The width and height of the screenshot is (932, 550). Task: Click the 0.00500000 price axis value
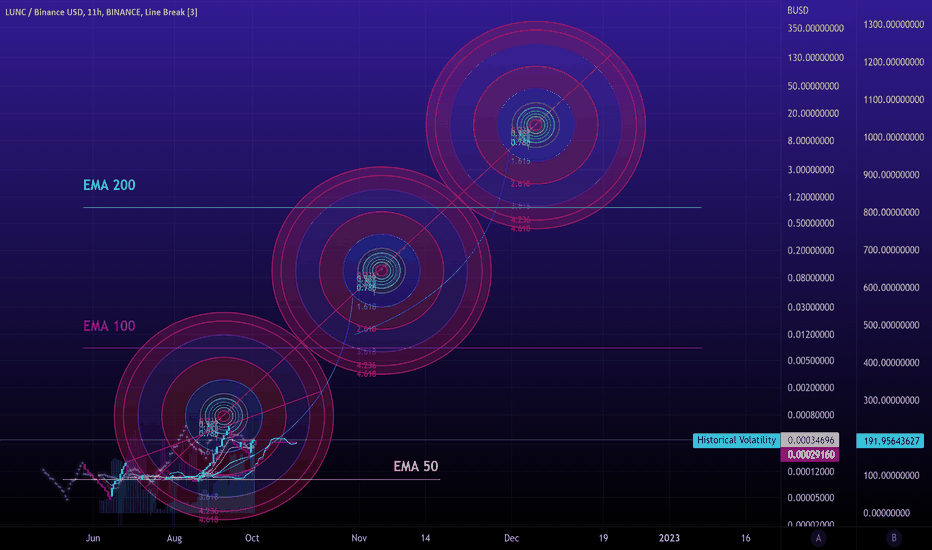(x=811, y=361)
